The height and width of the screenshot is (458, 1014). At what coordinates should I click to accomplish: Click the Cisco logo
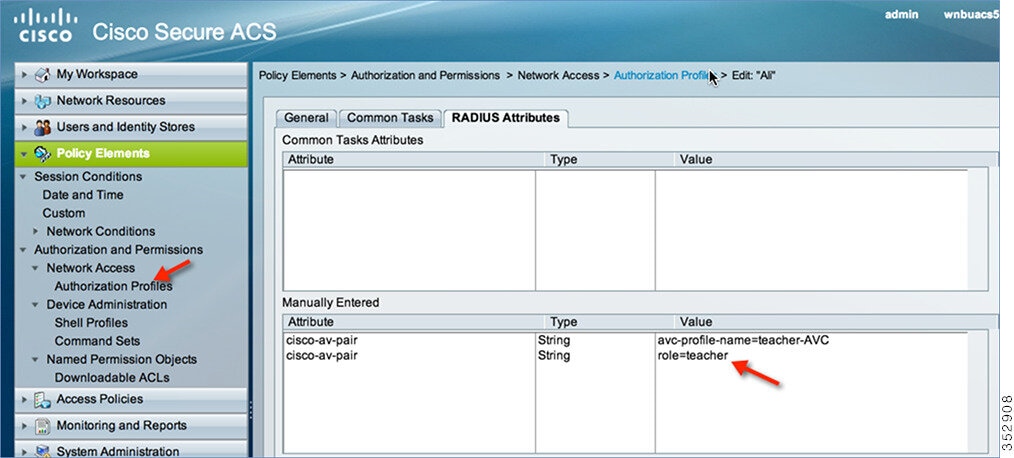pyautogui.click(x=45, y=25)
